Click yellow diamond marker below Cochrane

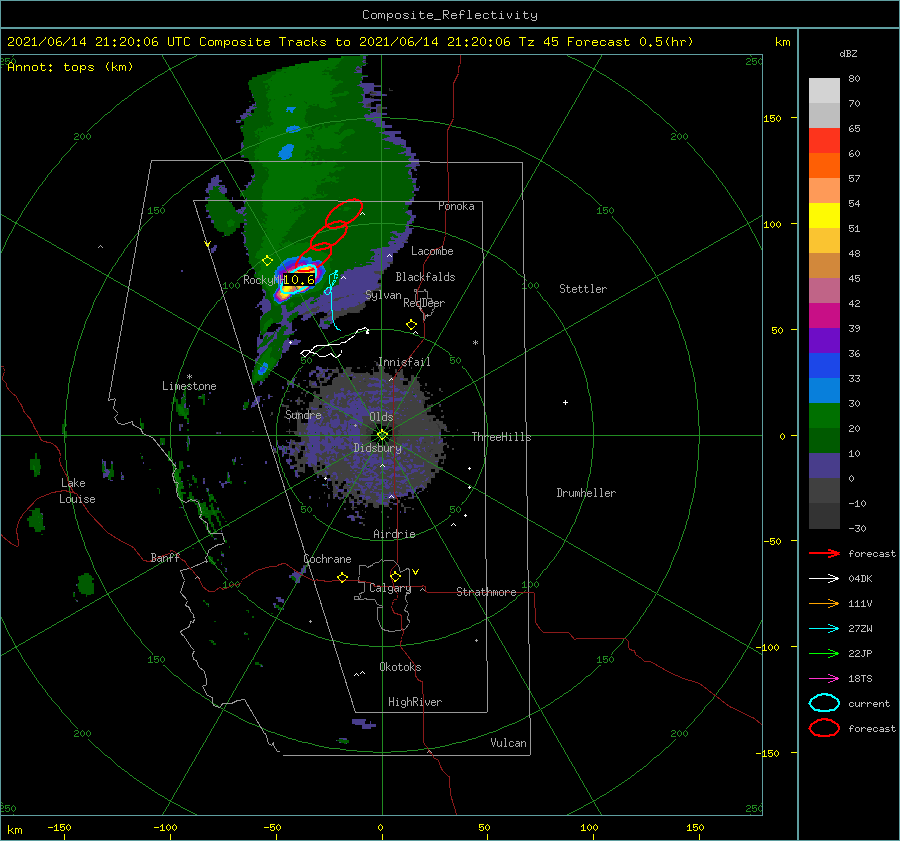point(342,577)
